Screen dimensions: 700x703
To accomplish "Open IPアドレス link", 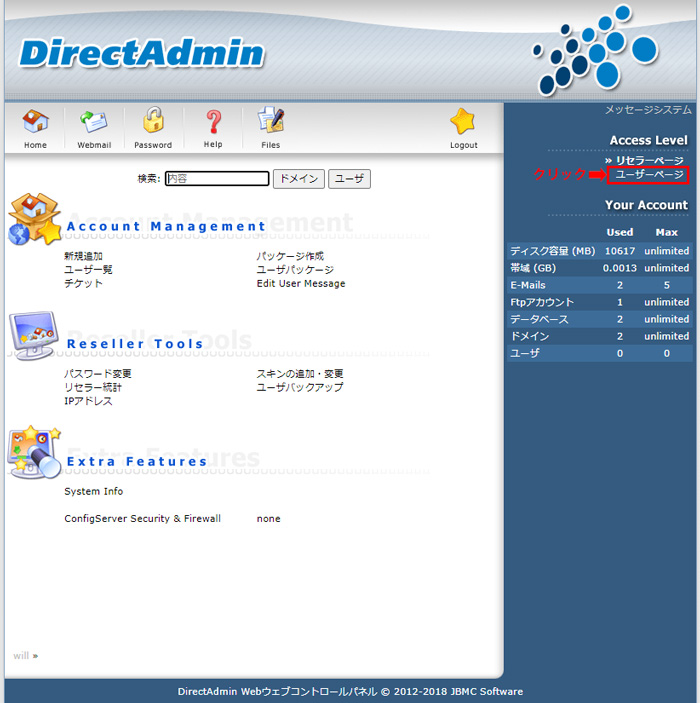I will tap(88, 401).
